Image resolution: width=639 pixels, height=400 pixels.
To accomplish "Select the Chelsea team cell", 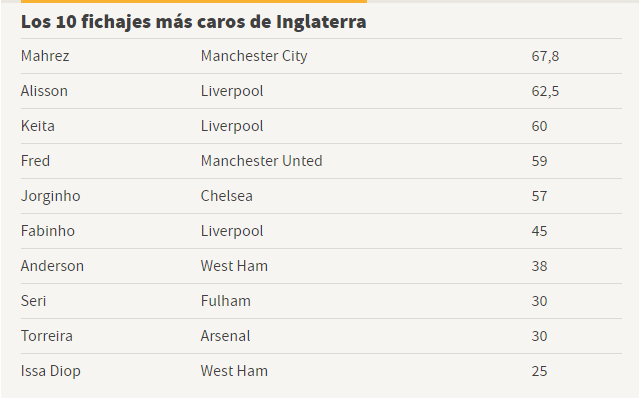I will (x=227, y=196).
